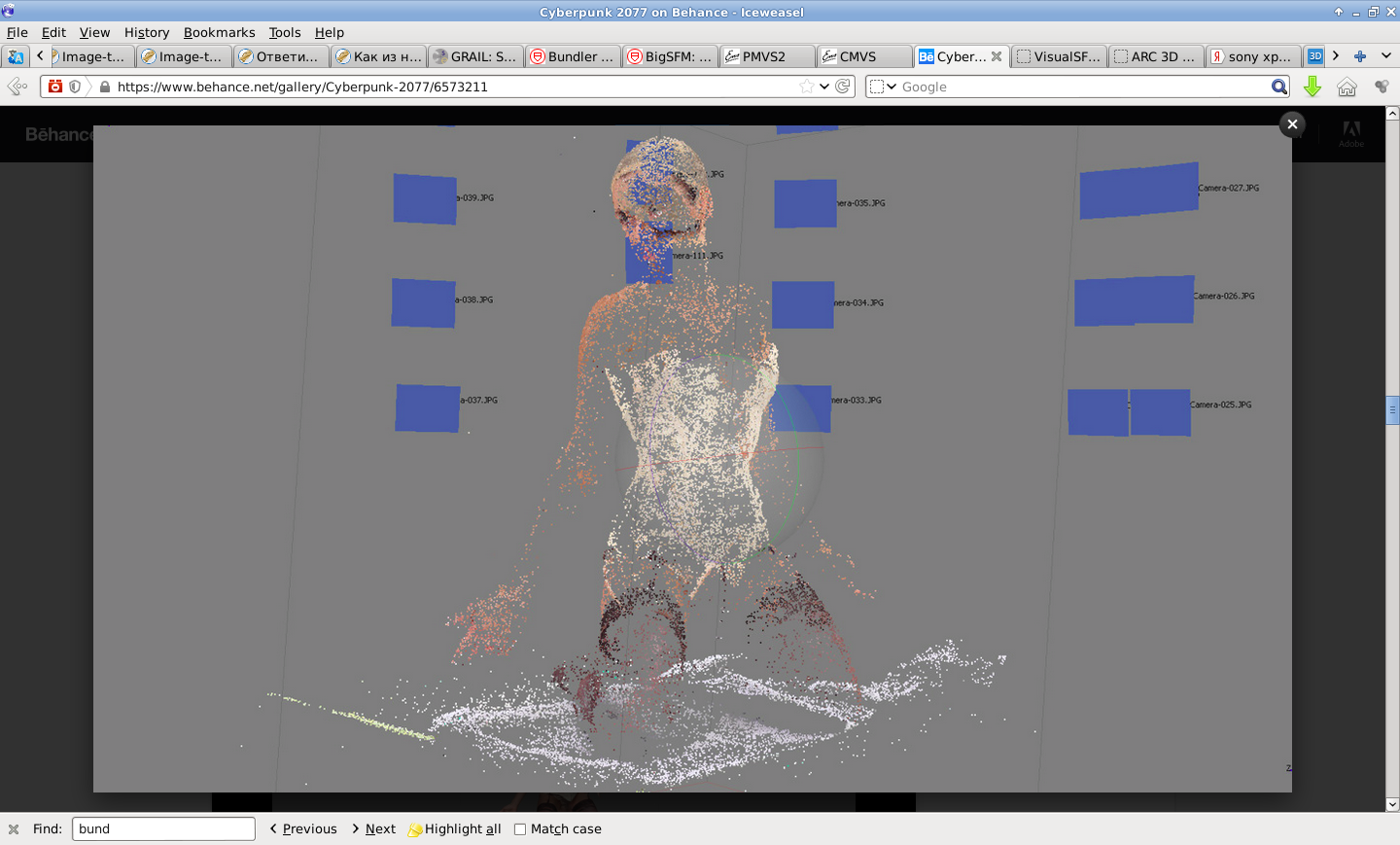Open the search engine selector dropdown
The image size is (1400, 845).
click(x=883, y=87)
